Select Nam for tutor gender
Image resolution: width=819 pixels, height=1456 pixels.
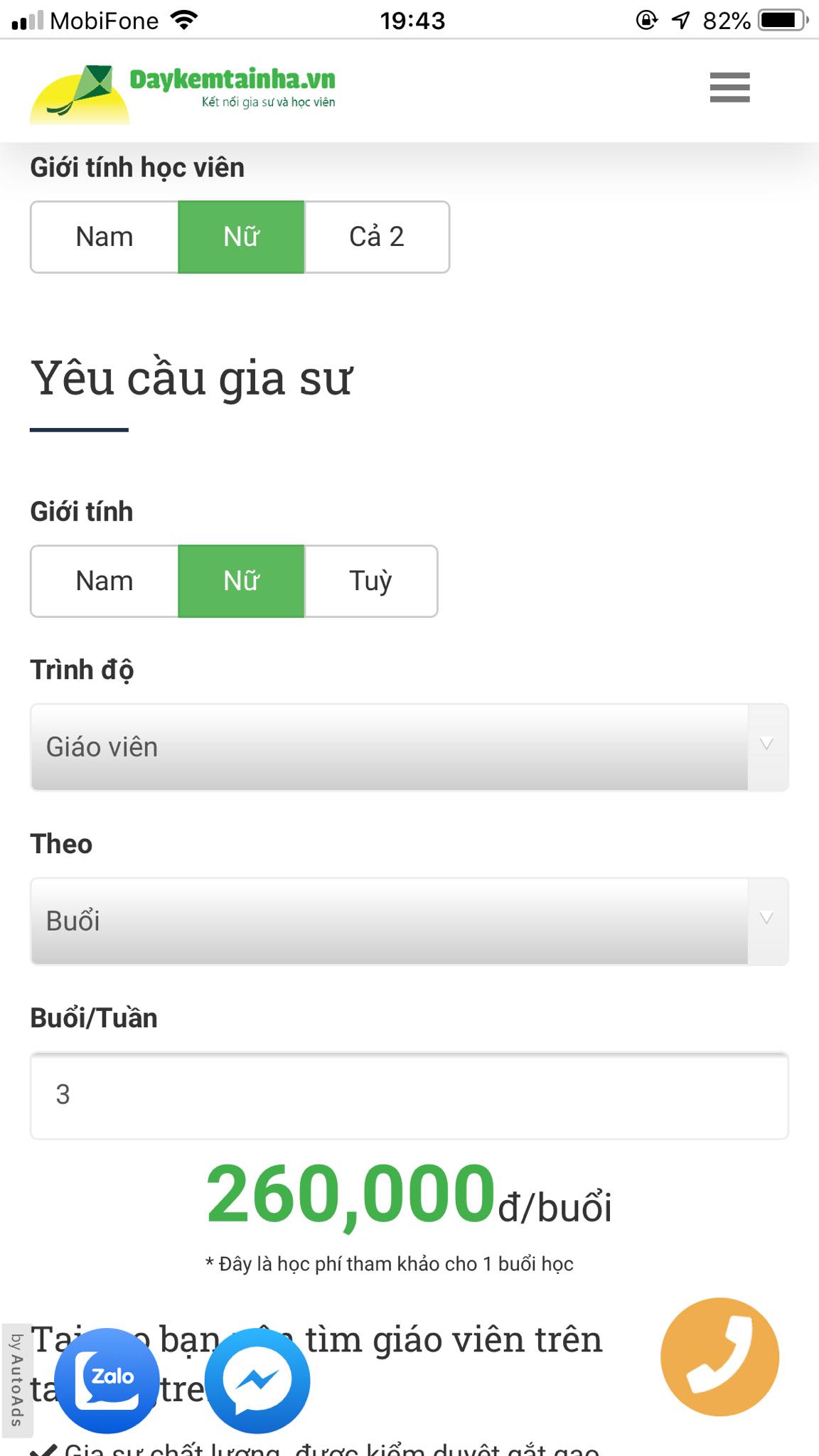coord(105,581)
